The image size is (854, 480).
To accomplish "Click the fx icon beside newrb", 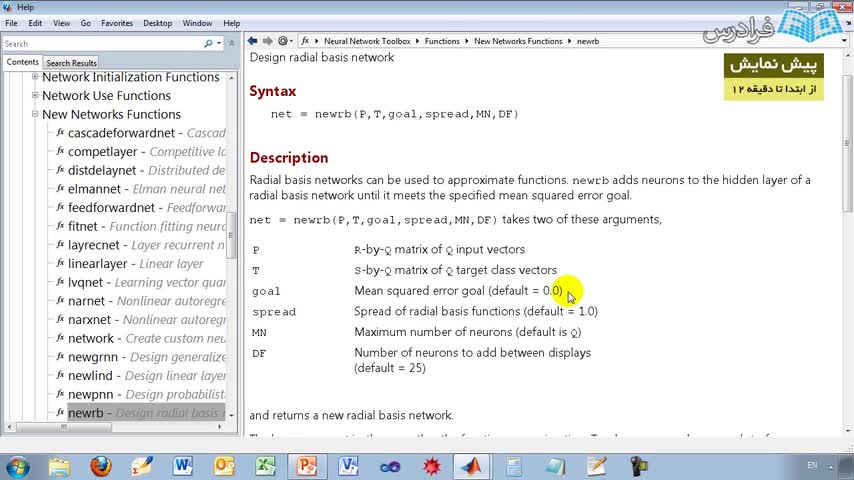I will coord(60,412).
